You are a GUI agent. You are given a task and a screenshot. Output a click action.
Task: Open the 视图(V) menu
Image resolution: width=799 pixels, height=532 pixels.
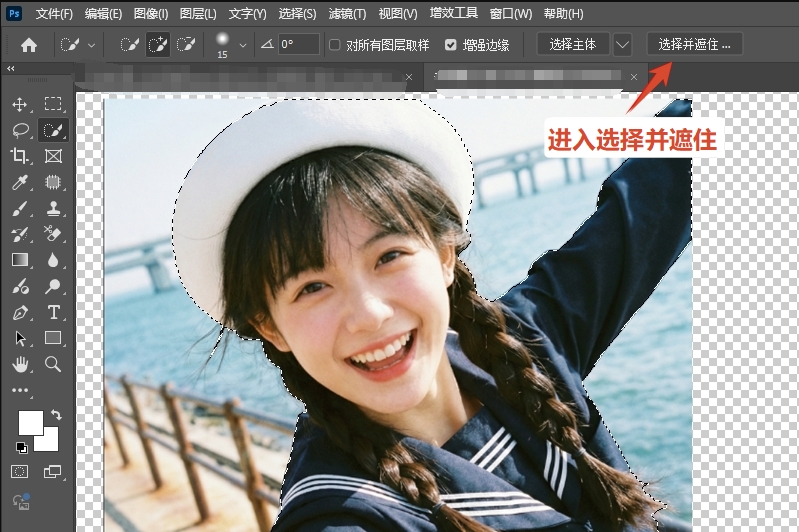[x=397, y=14]
